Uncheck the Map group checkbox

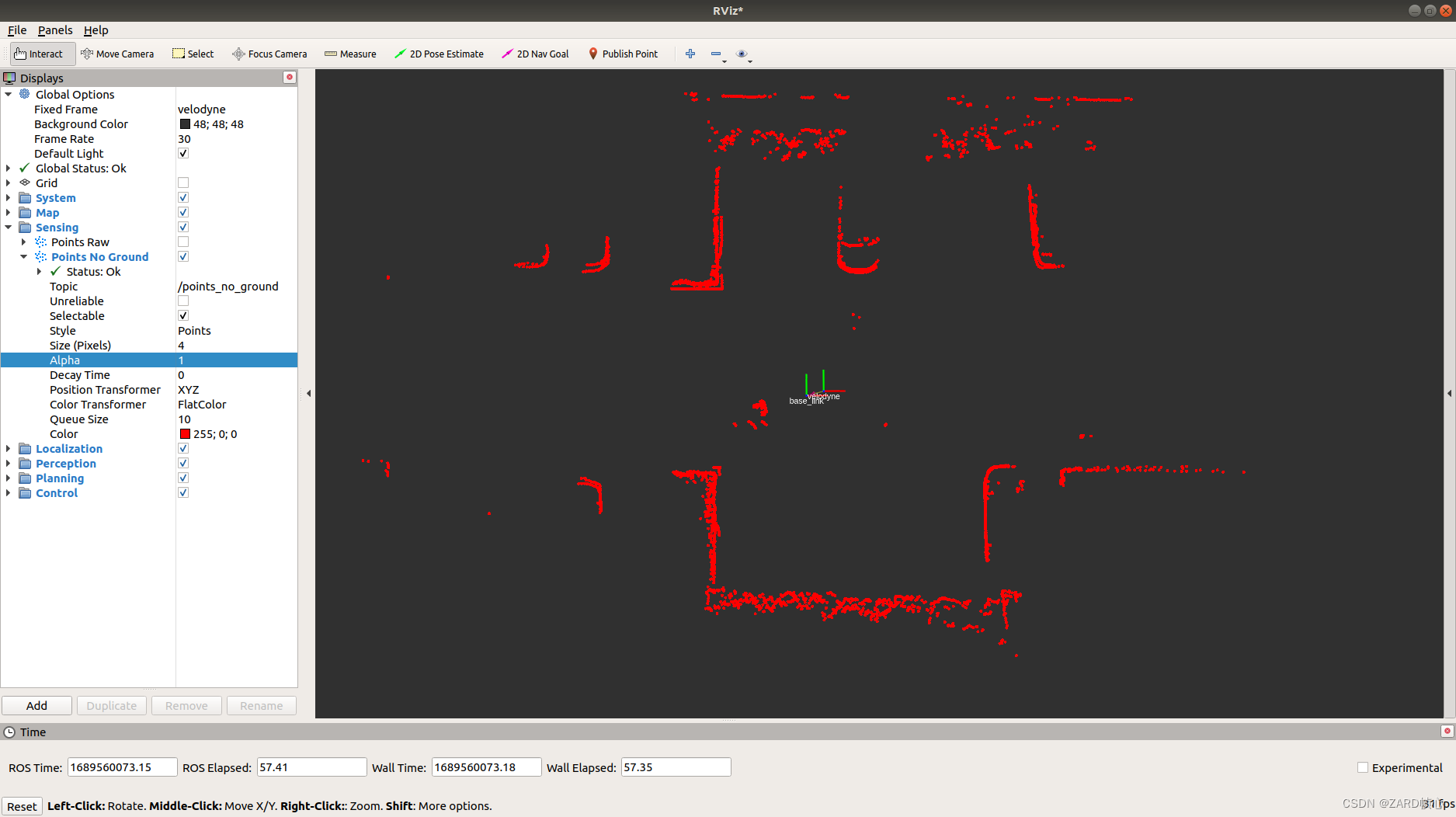[x=183, y=212]
